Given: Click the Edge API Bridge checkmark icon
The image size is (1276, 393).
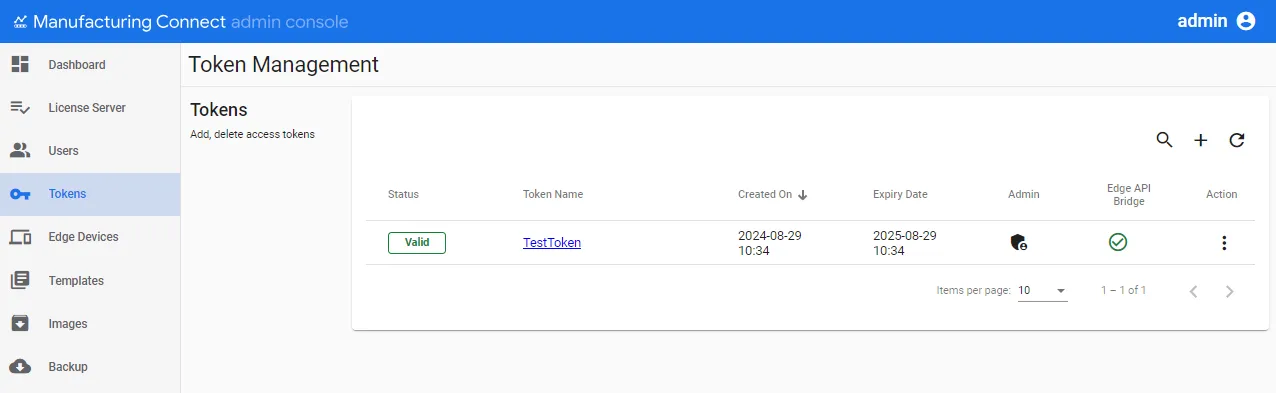Looking at the screenshot, I should [x=1118, y=242].
